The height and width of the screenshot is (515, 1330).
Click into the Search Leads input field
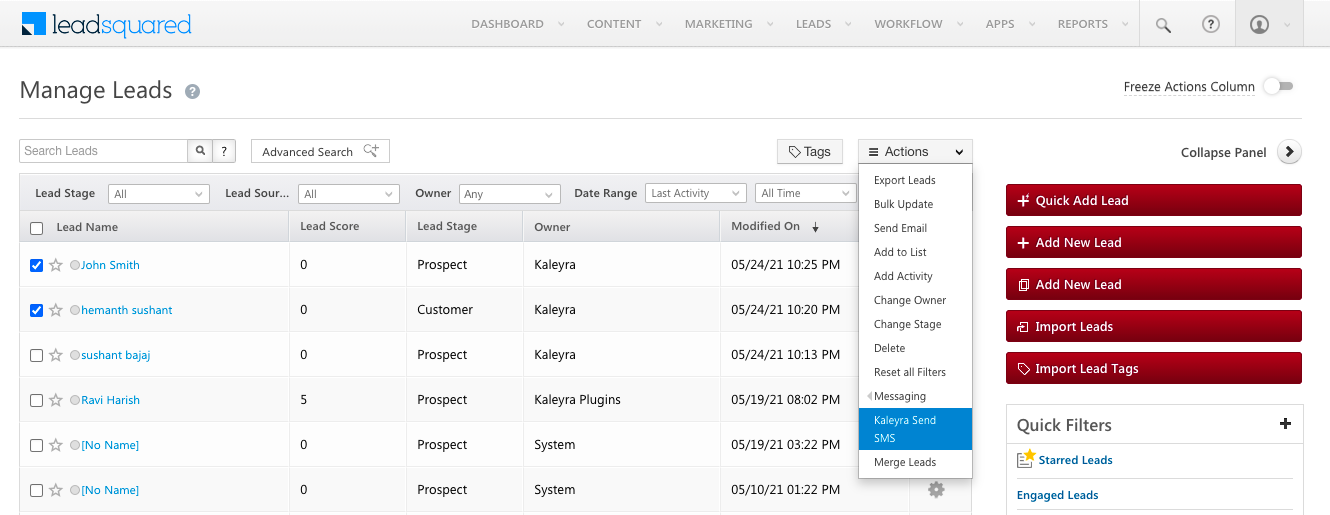coord(103,151)
